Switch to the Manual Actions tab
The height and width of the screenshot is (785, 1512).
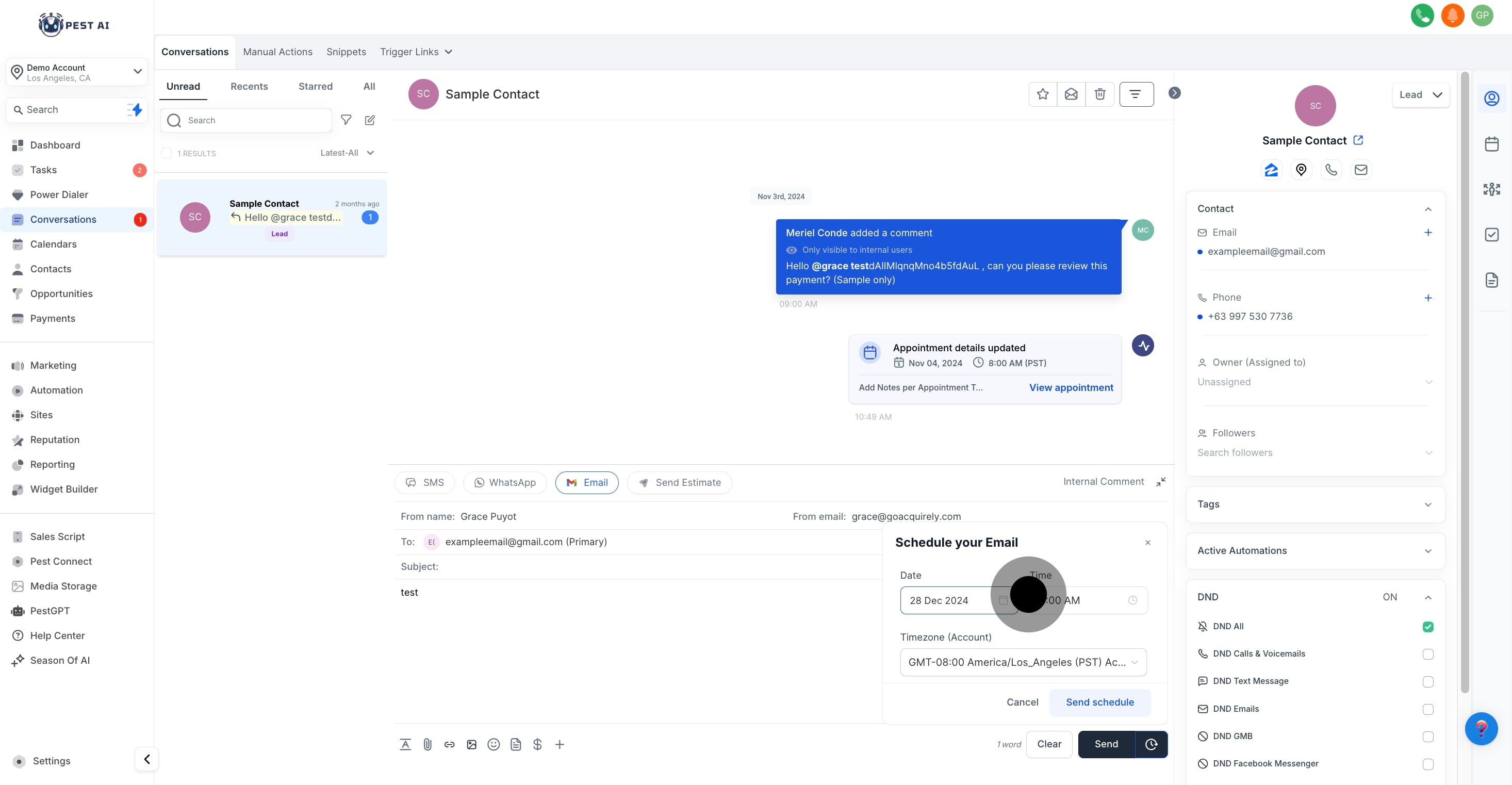pyautogui.click(x=277, y=52)
